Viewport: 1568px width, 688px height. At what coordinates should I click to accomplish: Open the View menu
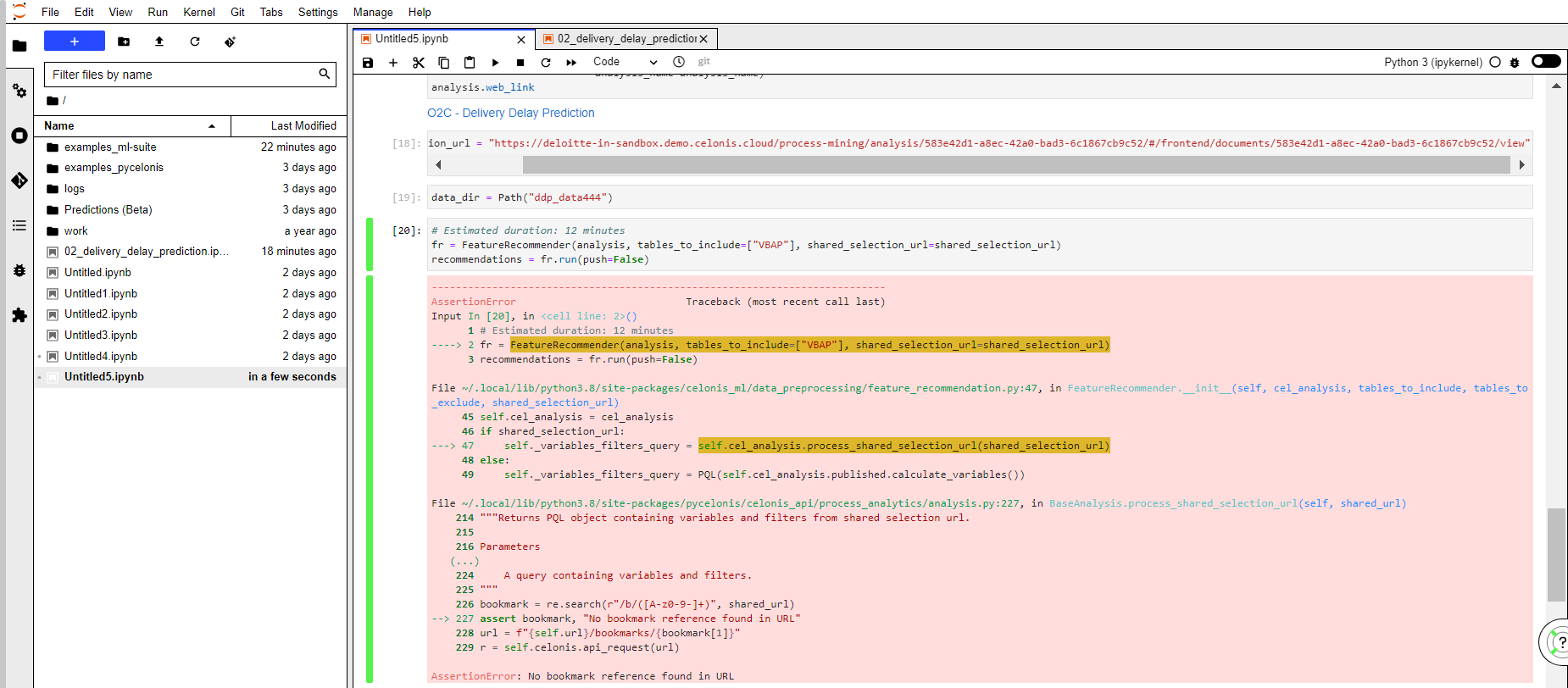120,12
